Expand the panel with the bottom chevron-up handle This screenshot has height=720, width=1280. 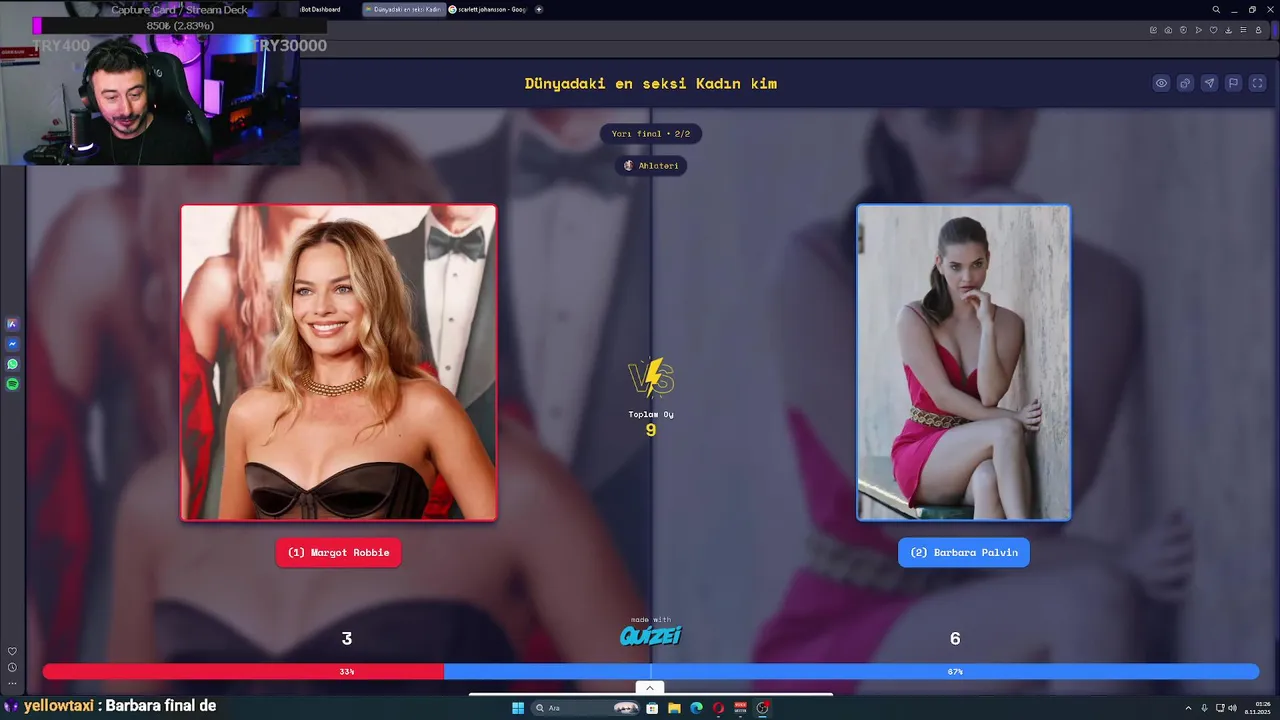(650, 688)
